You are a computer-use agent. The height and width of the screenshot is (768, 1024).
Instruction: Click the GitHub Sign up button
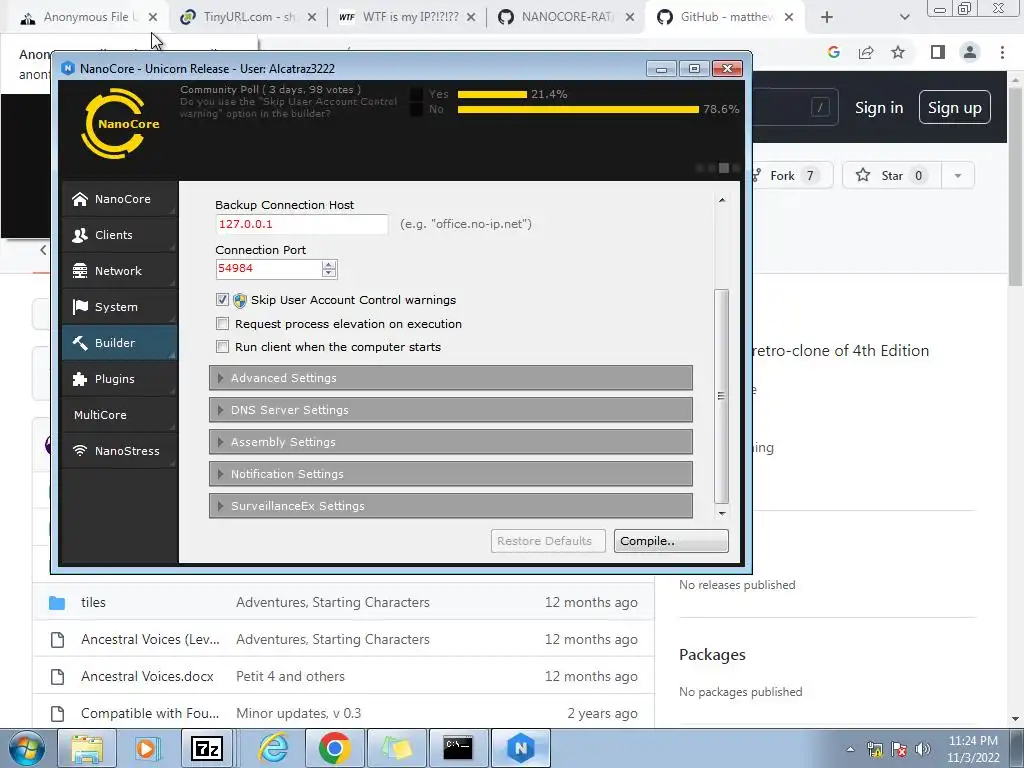tap(955, 108)
